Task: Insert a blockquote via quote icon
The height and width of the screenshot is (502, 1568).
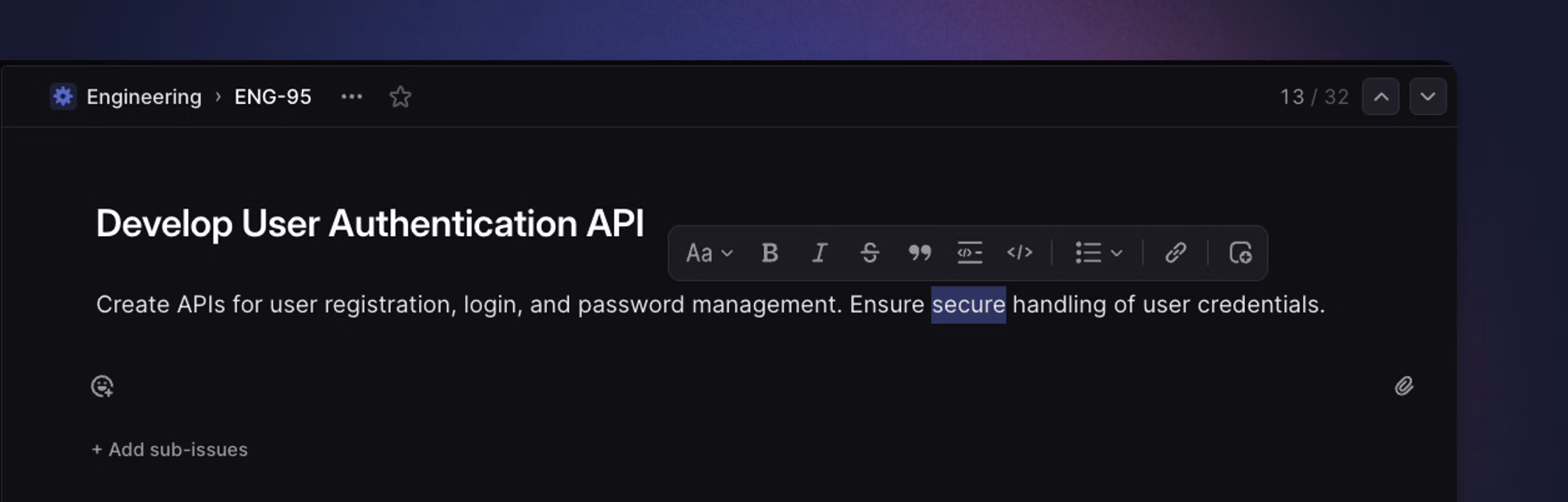Action: click(x=919, y=253)
